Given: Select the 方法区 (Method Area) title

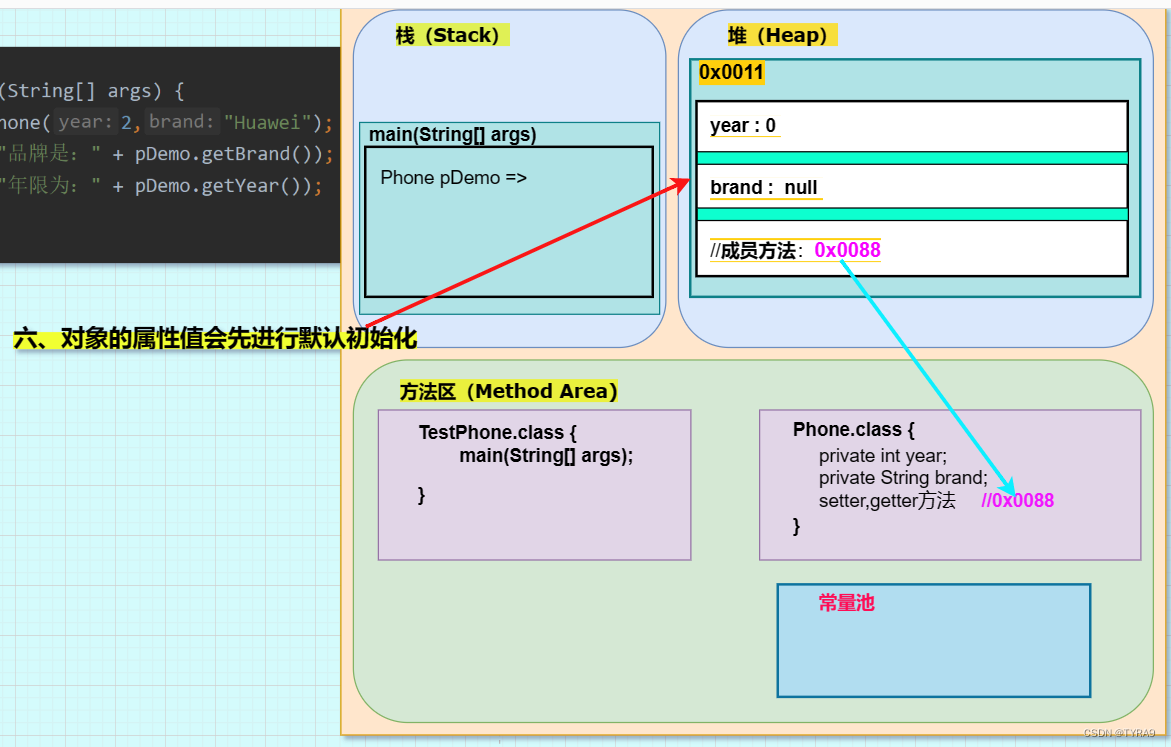Looking at the screenshot, I should (509, 391).
